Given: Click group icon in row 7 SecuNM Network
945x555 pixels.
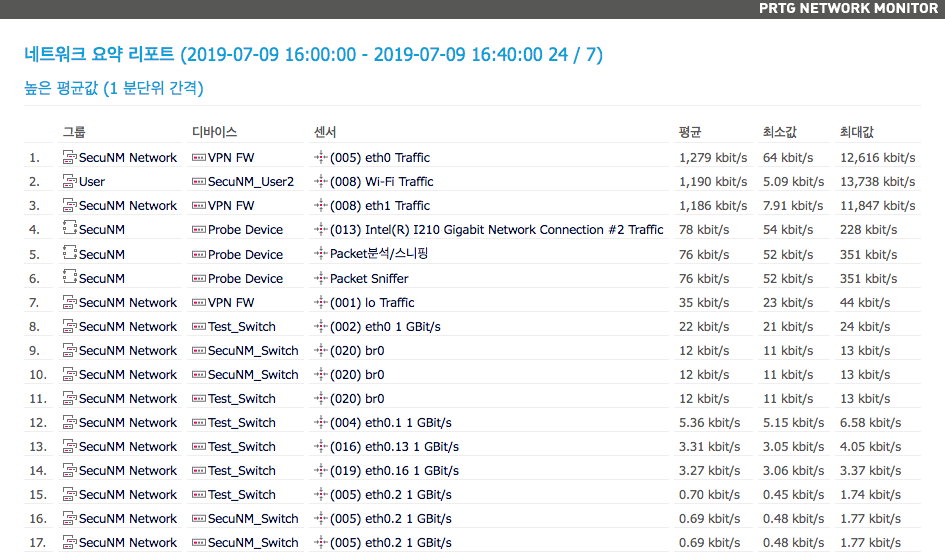Looking at the screenshot, I should [70, 303].
